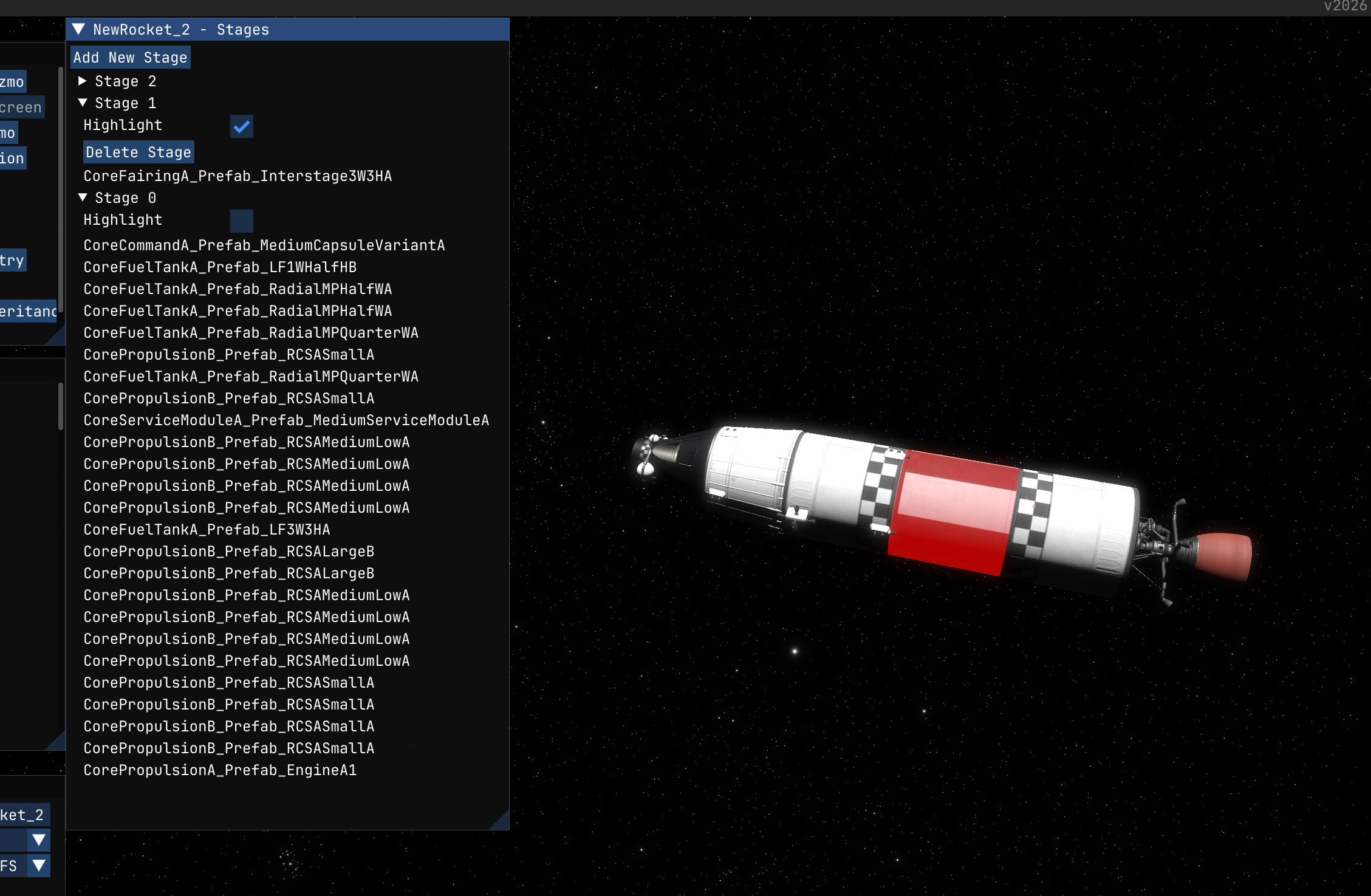The image size is (1371, 896).
Task: Click Delete Stage button
Action: coord(138,152)
